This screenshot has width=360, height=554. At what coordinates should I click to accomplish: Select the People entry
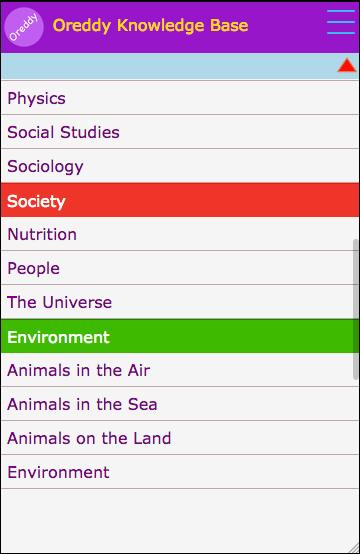180,268
